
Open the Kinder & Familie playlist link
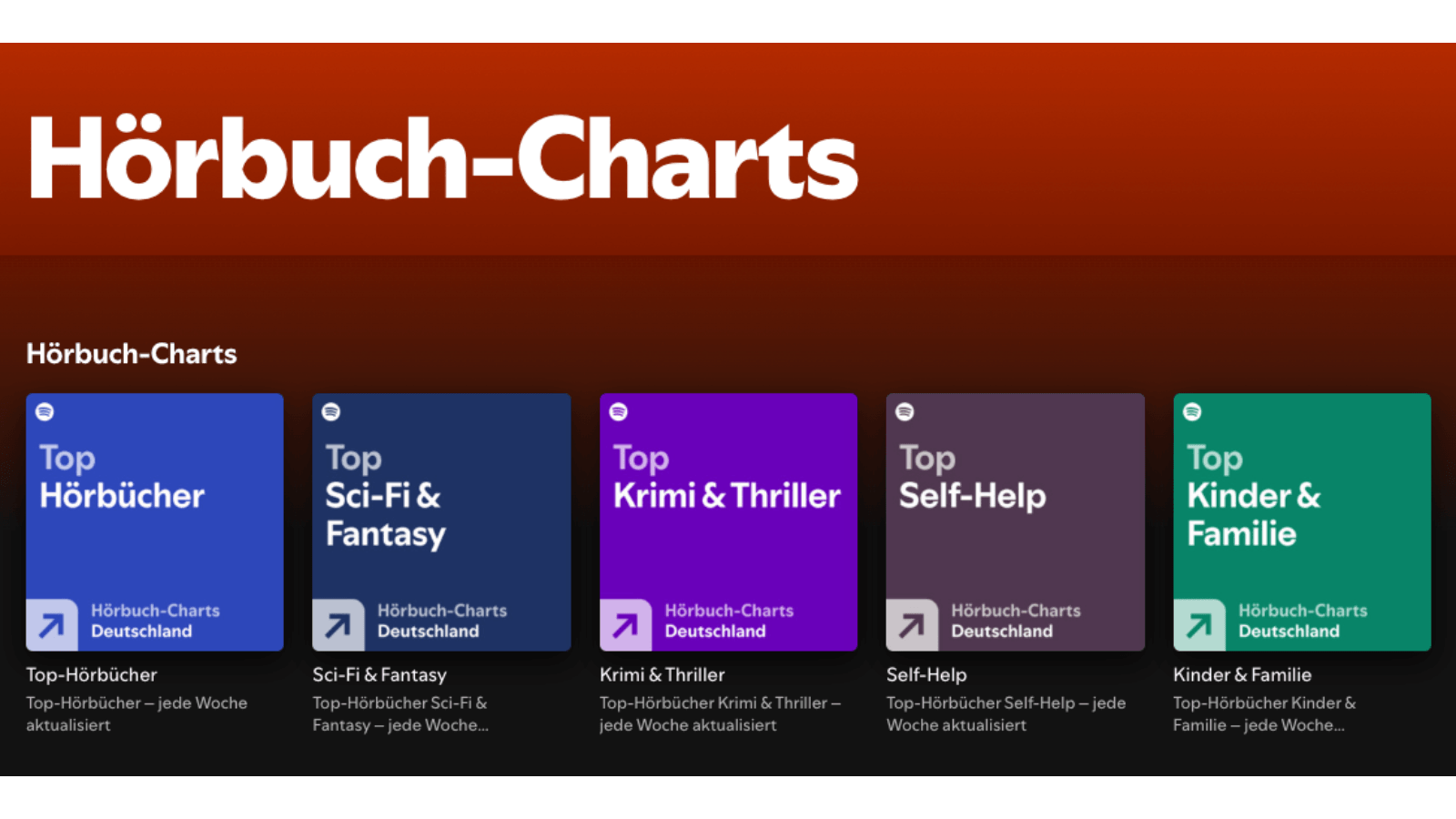[1242, 674]
